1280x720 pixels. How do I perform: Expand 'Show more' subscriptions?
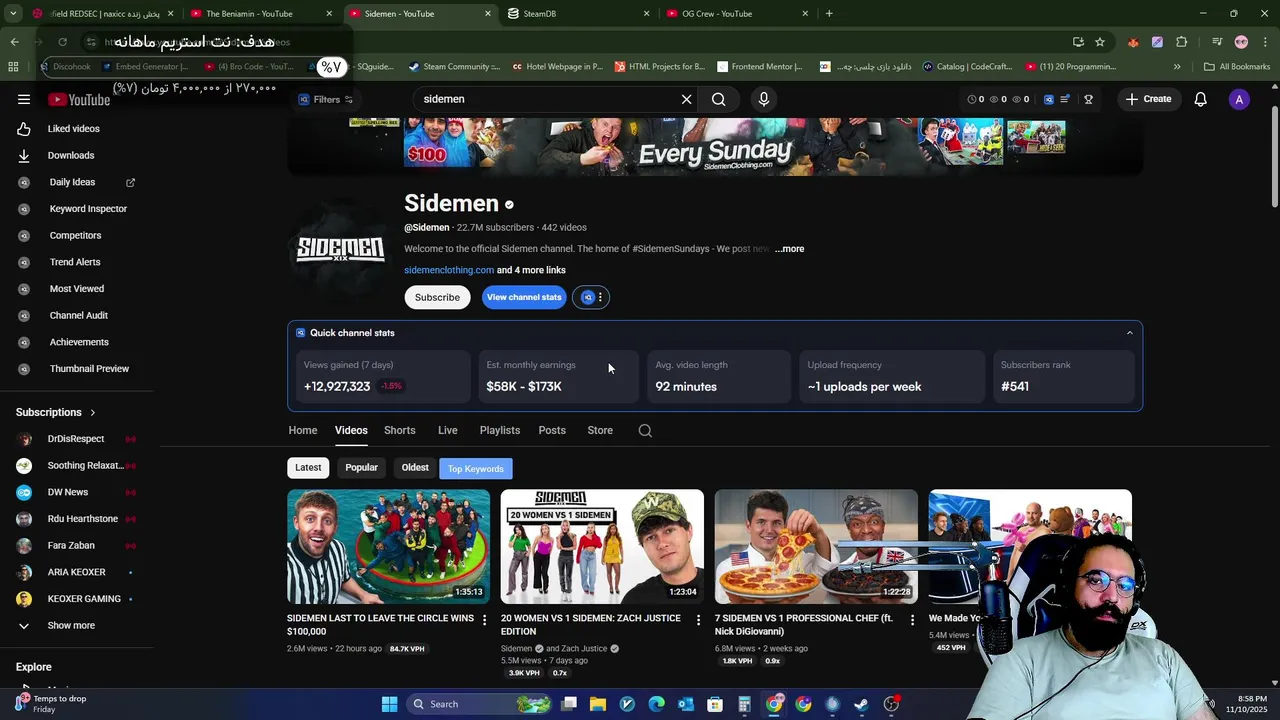coord(71,625)
